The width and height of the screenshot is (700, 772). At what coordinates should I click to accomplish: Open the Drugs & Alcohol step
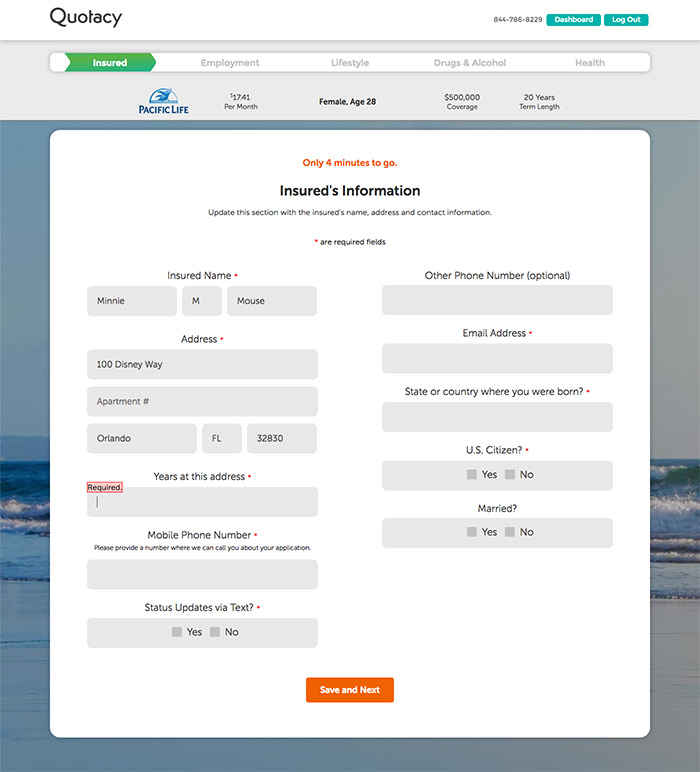coord(470,63)
